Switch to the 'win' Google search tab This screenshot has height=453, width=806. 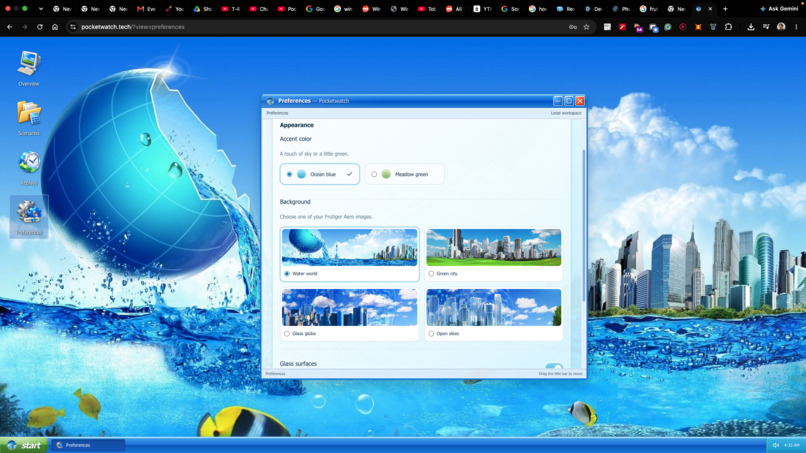click(x=342, y=9)
